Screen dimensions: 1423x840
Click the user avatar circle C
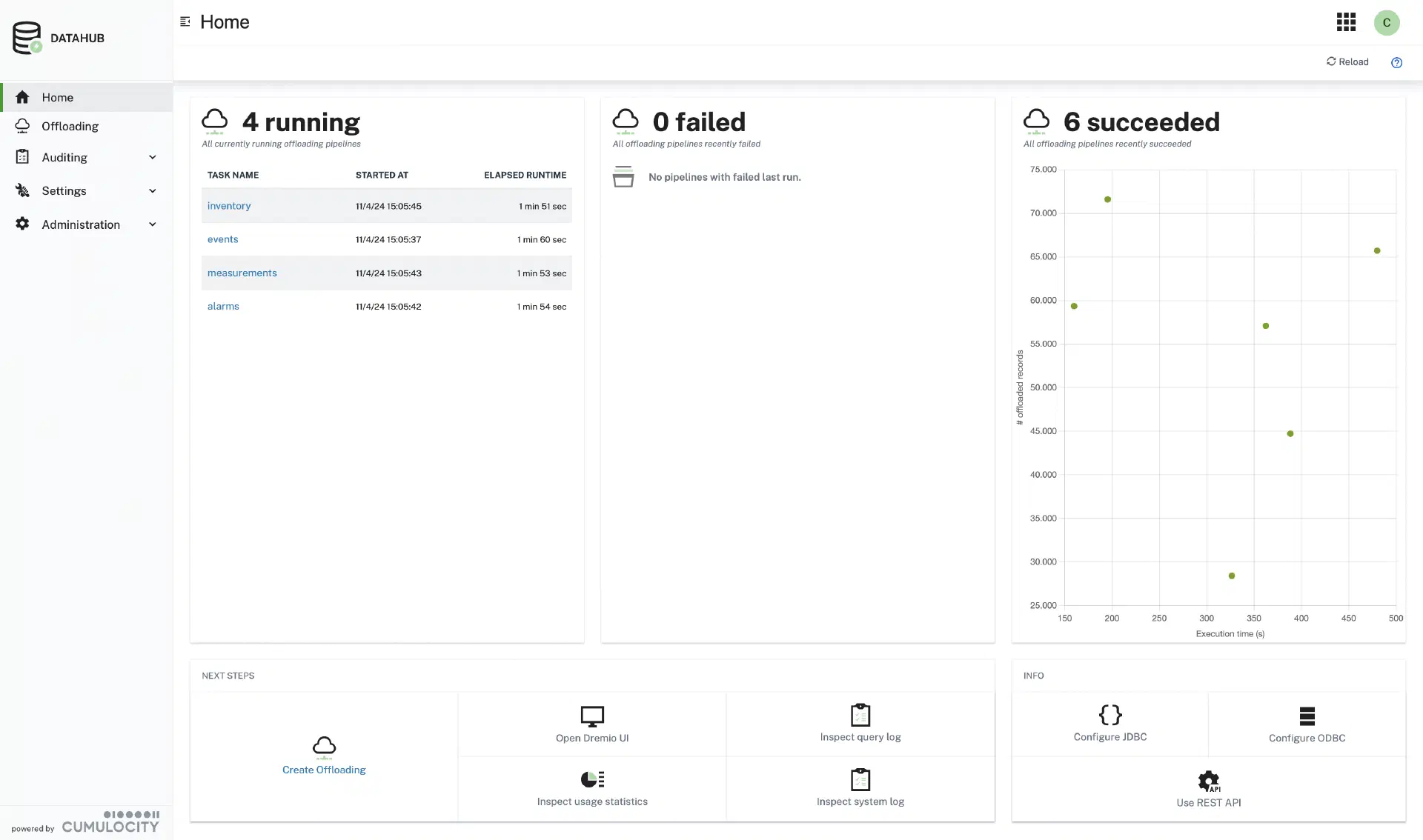click(1386, 22)
